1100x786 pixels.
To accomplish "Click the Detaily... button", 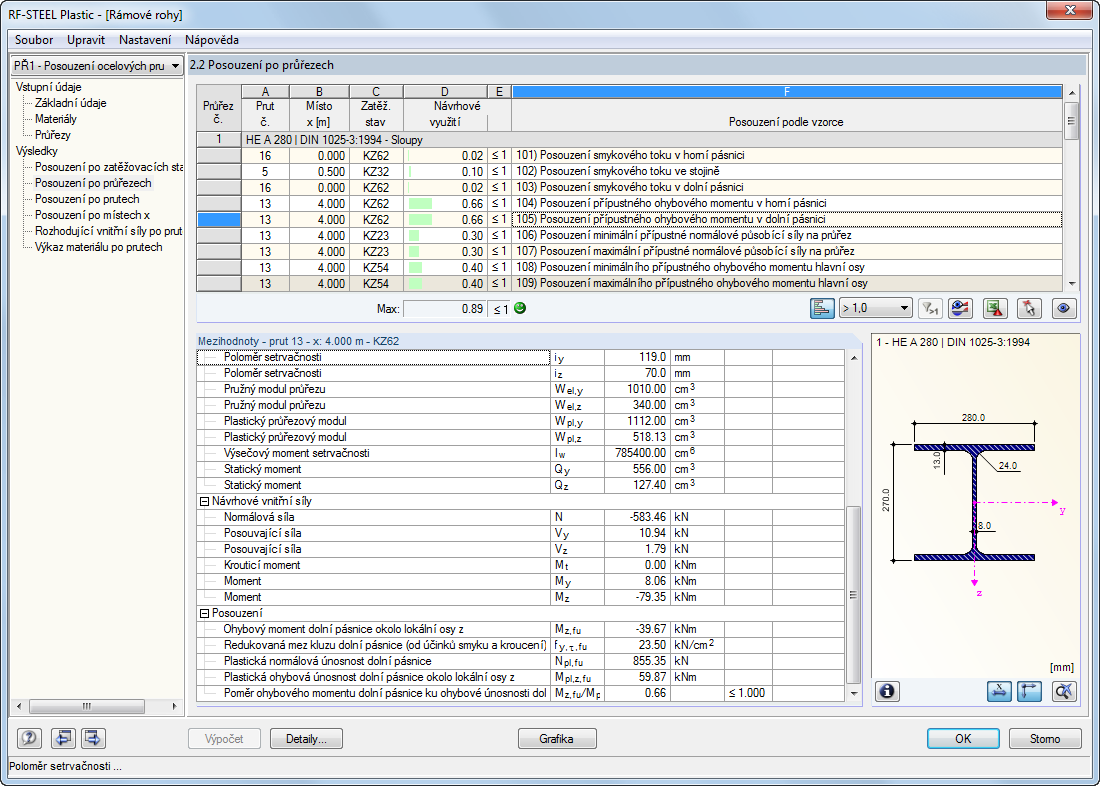I will tap(307, 738).
